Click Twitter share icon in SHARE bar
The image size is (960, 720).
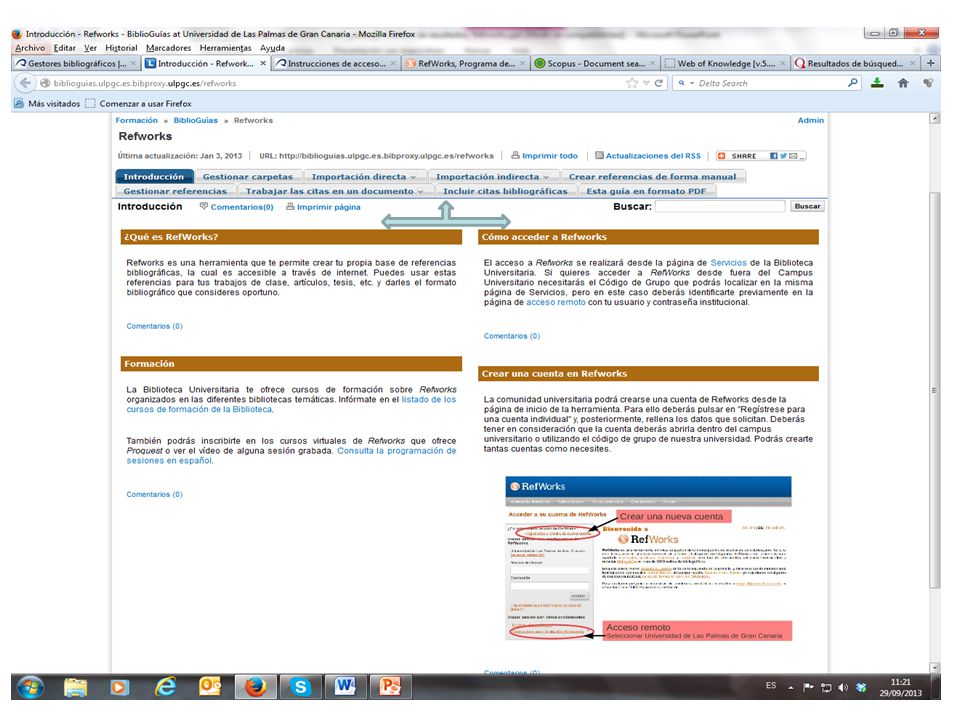click(x=783, y=156)
